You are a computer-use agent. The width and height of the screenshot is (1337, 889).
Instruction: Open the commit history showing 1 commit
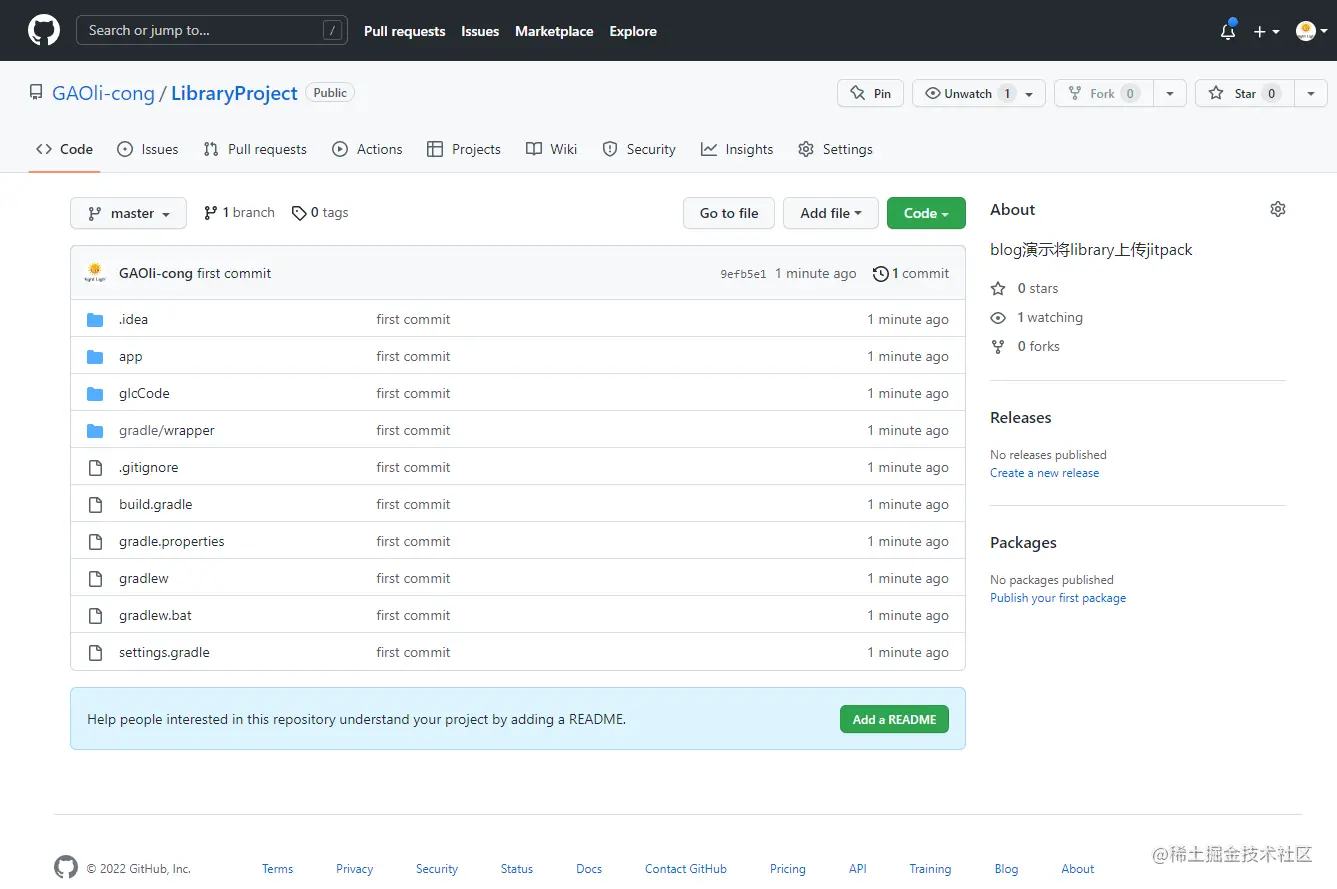pos(911,273)
